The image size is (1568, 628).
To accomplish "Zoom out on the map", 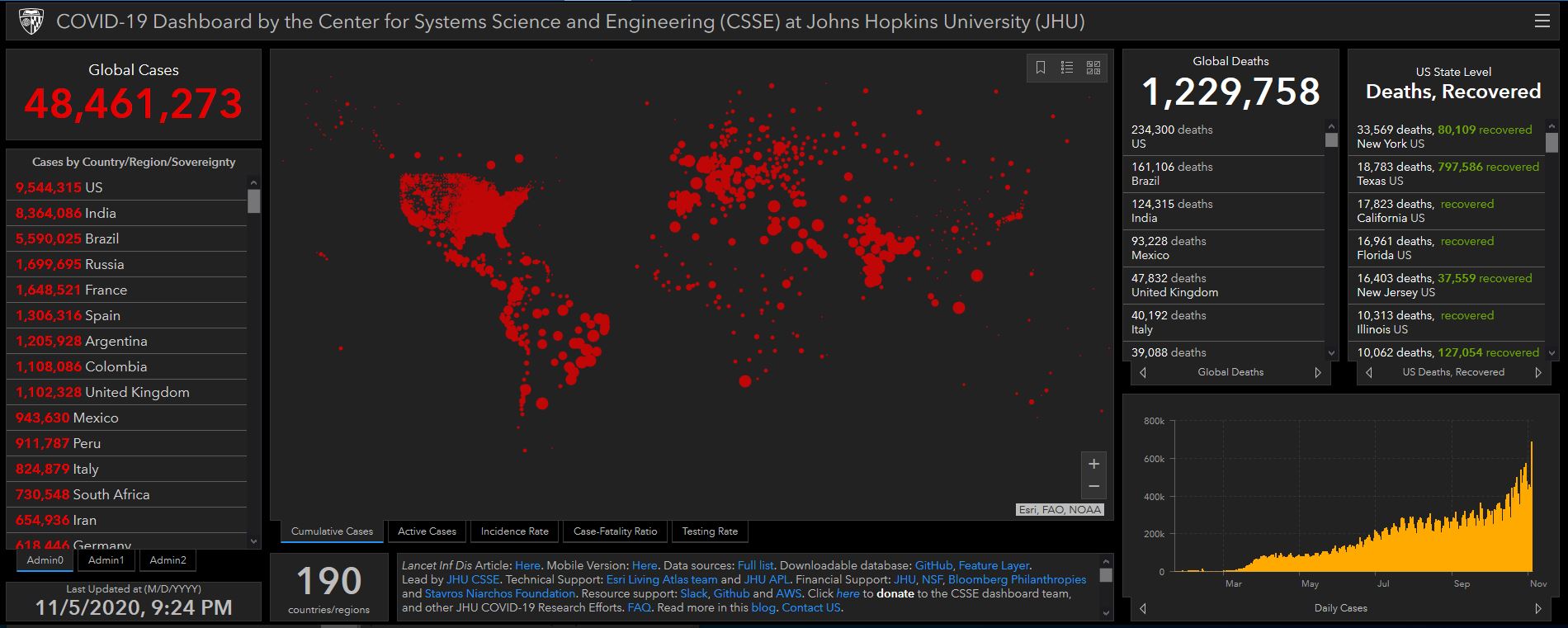I will [1093, 487].
